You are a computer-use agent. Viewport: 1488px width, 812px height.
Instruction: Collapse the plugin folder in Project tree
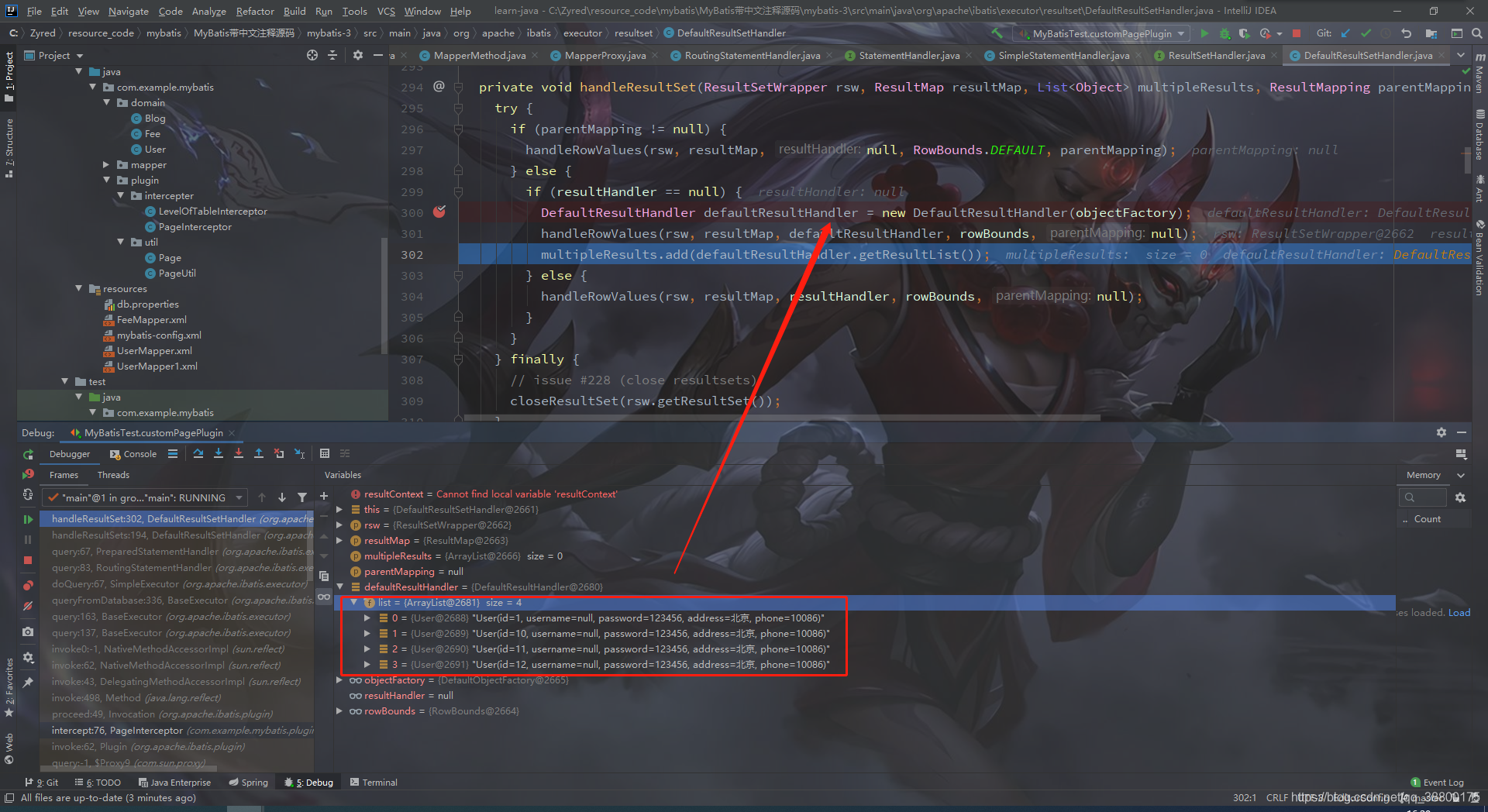click(107, 180)
